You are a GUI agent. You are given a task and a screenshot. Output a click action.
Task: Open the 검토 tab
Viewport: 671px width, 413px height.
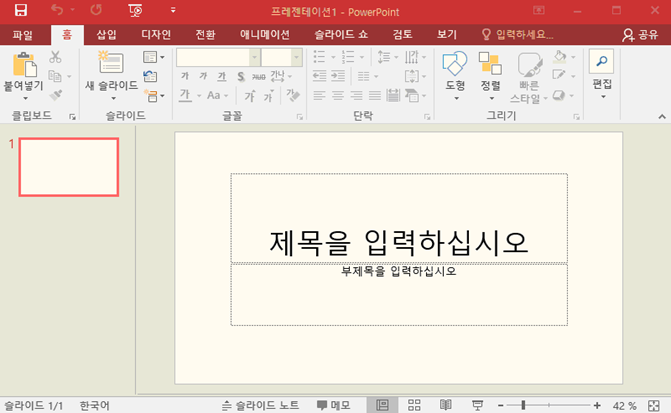tap(403, 35)
